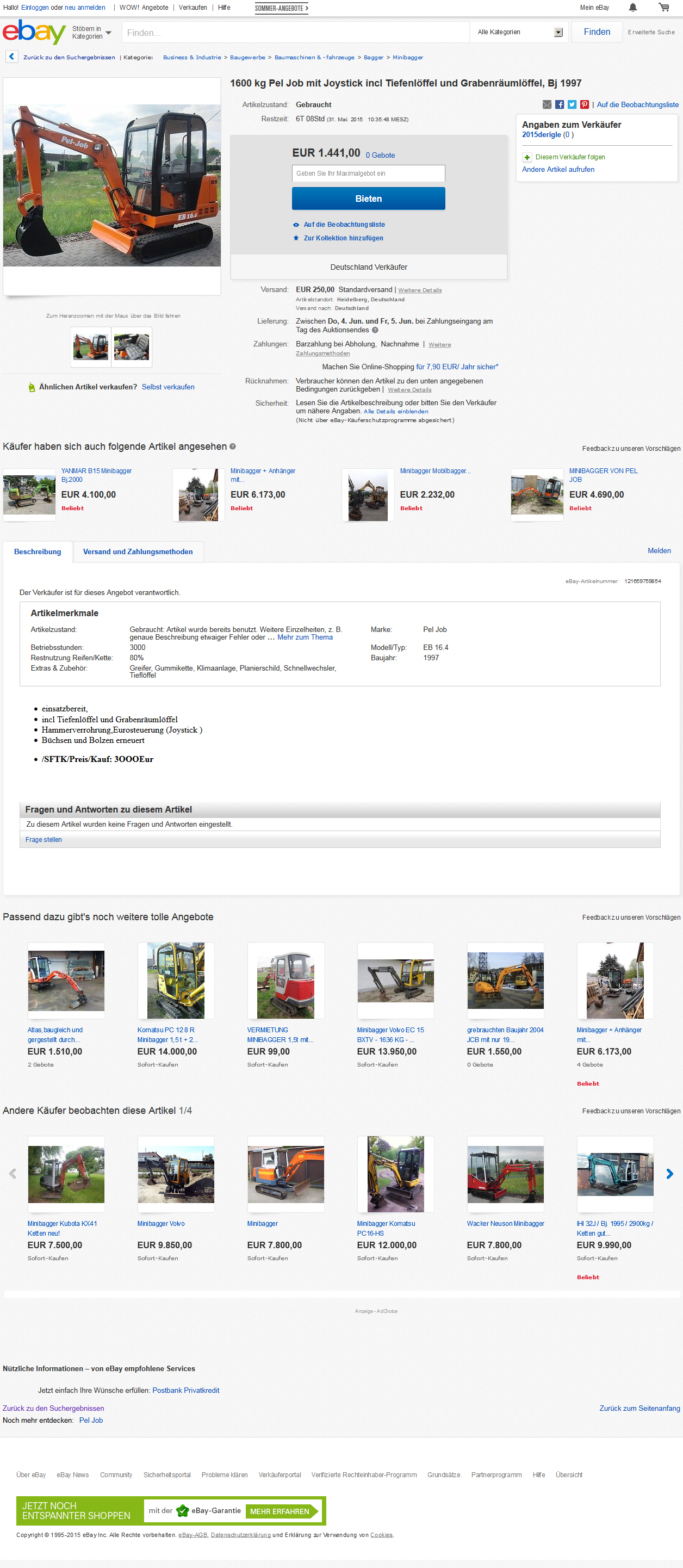
Task: Click 'Mehr zum Thema' link
Action: click(x=305, y=637)
